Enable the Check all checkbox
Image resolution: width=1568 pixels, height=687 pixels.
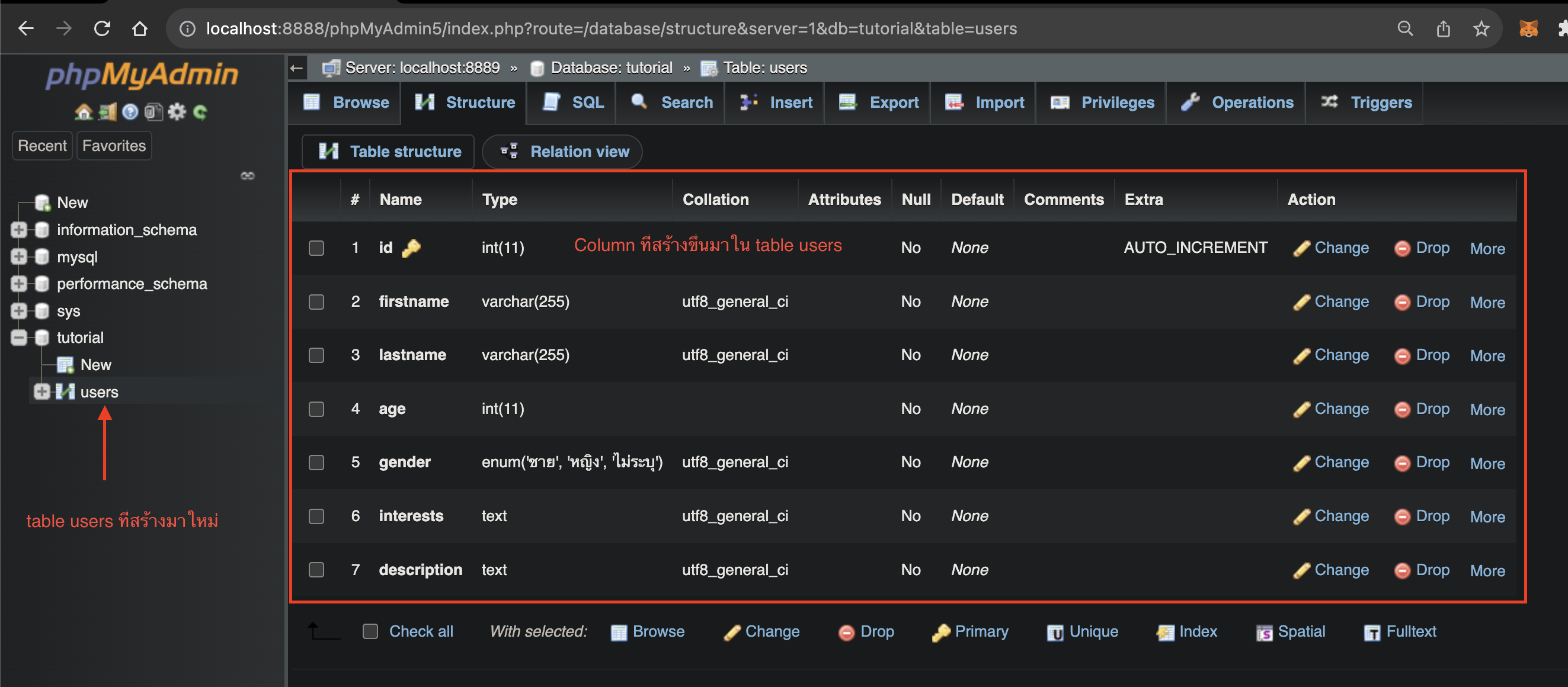pos(370,632)
